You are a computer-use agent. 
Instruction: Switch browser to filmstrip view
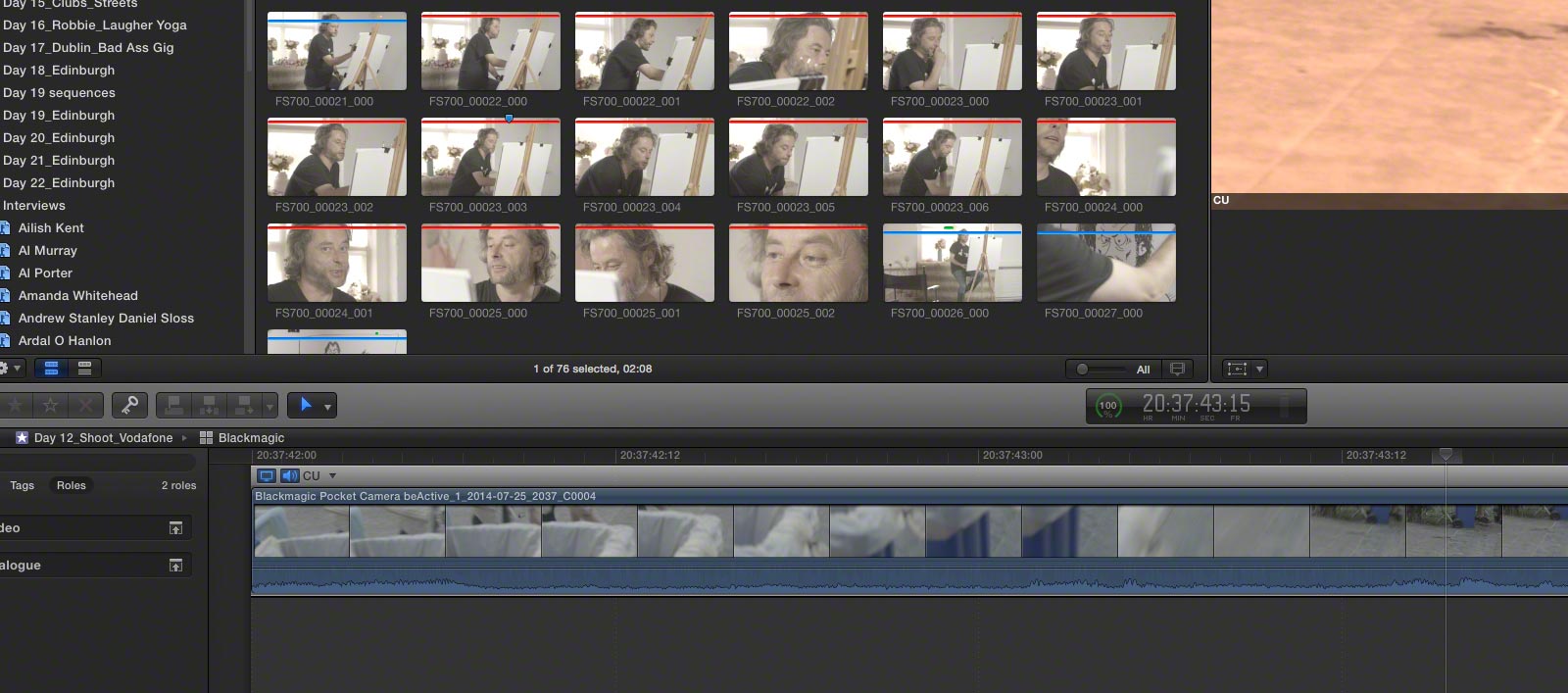51,369
